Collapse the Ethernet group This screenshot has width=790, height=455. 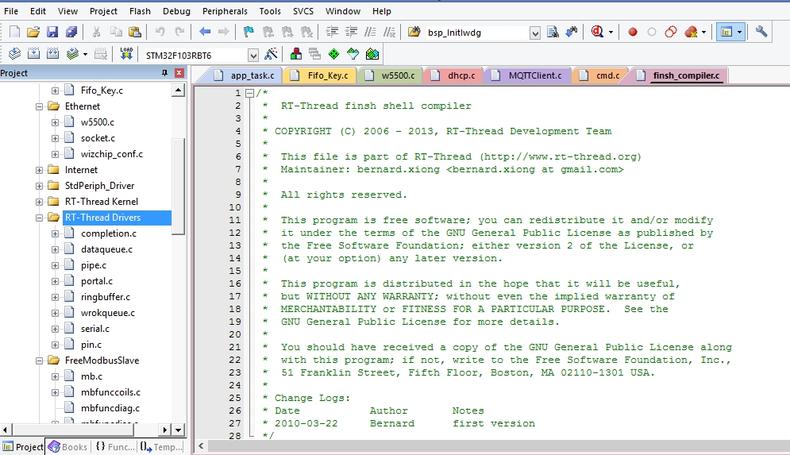[39, 106]
